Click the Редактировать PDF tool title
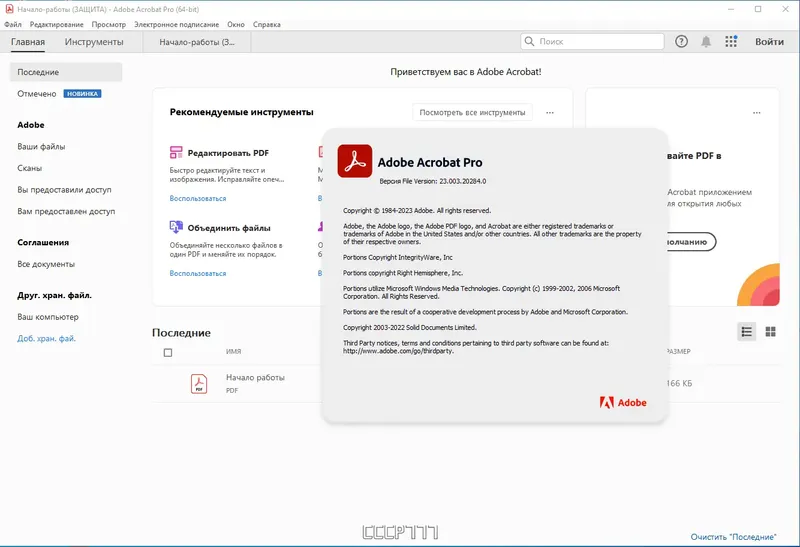800x547 pixels. [x=228, y=153]
